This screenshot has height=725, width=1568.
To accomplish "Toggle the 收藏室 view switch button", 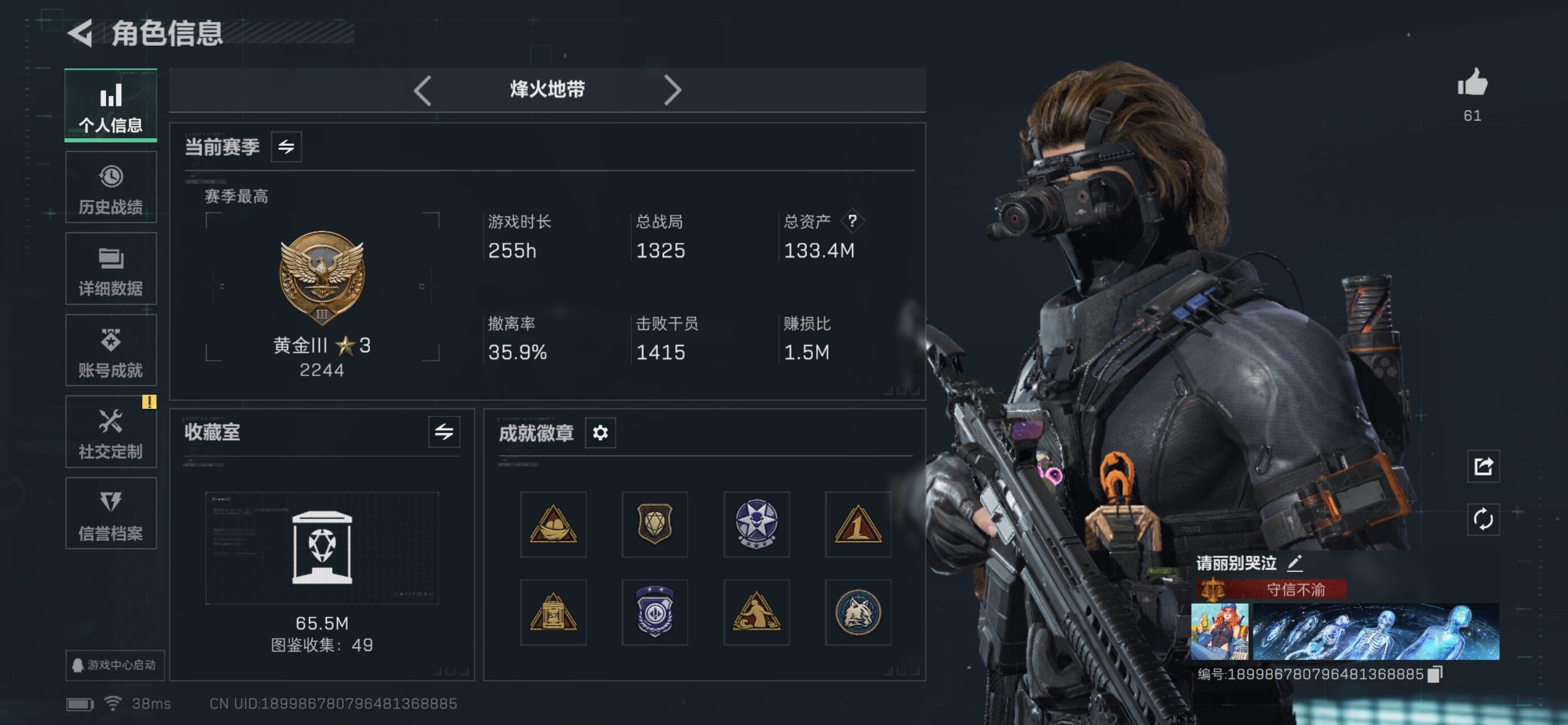I will [x=444, y=432].
